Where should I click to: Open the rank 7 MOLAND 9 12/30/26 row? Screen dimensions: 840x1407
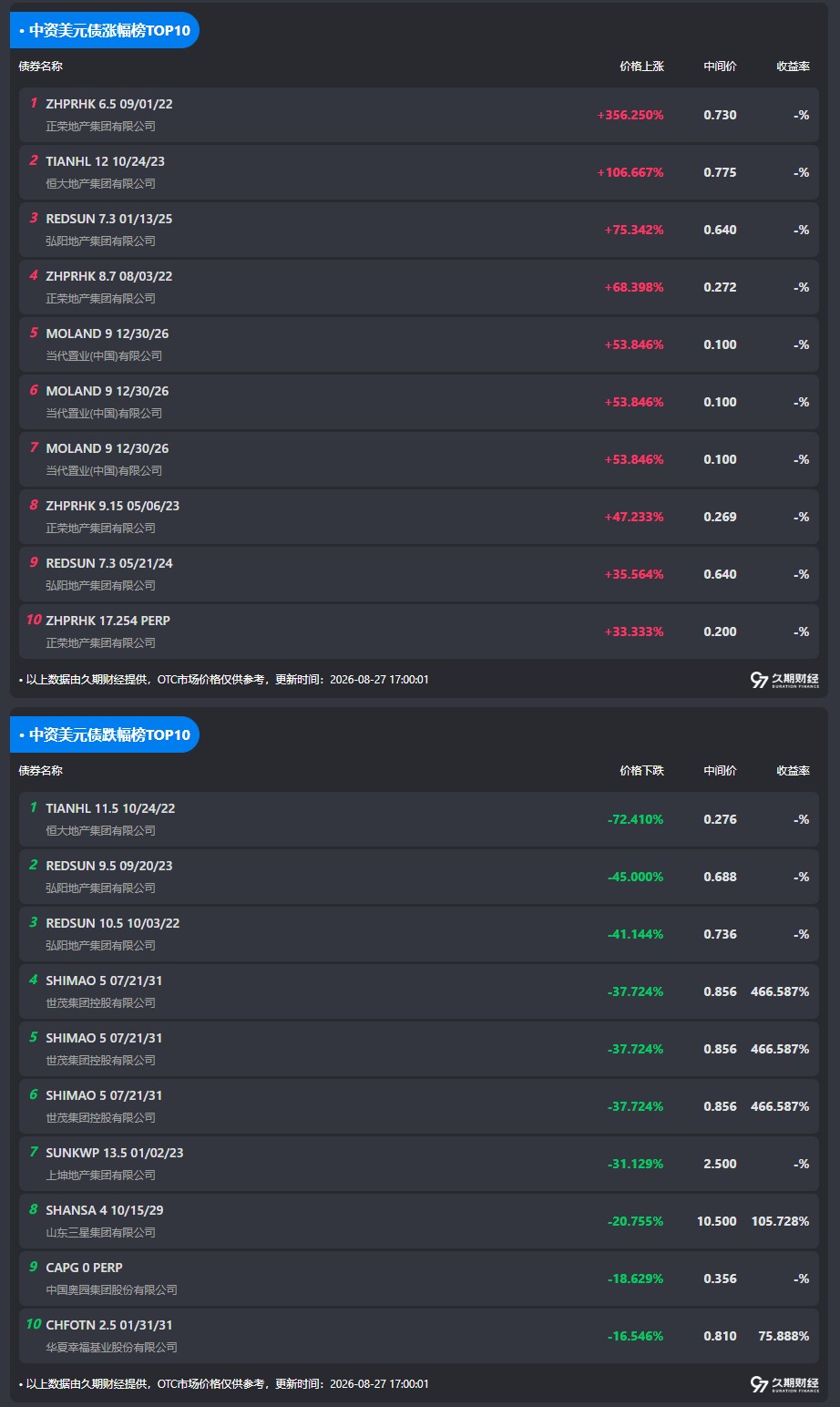click(419, 459)
